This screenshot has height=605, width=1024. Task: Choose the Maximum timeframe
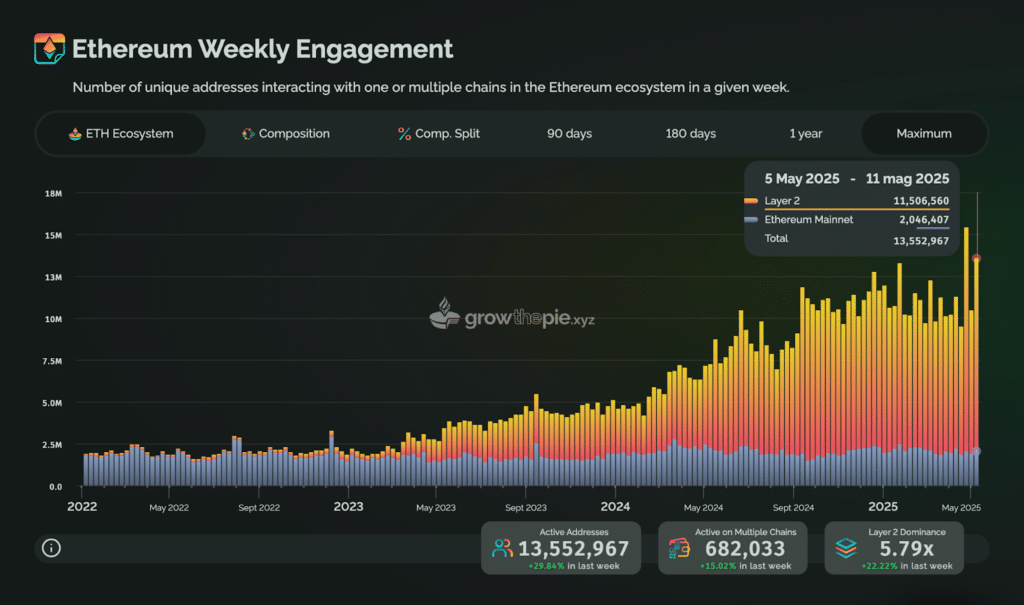(923, 133)
